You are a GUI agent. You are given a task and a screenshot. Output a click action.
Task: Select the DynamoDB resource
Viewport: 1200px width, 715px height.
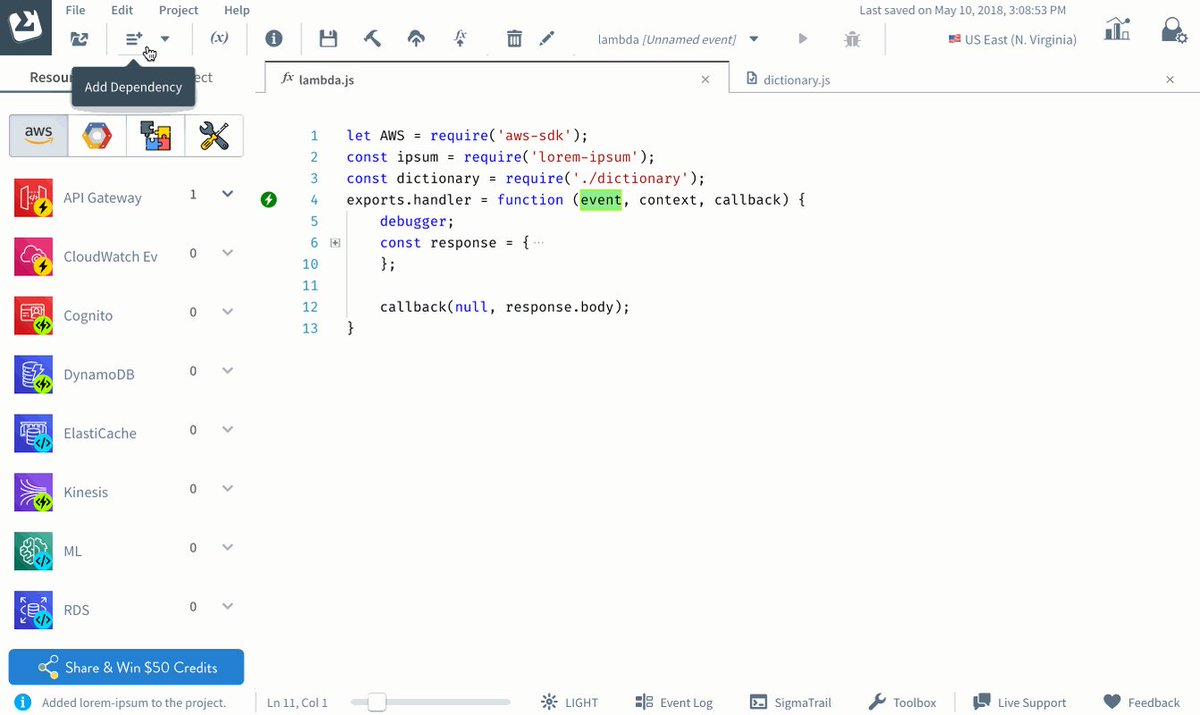(99, 375)
